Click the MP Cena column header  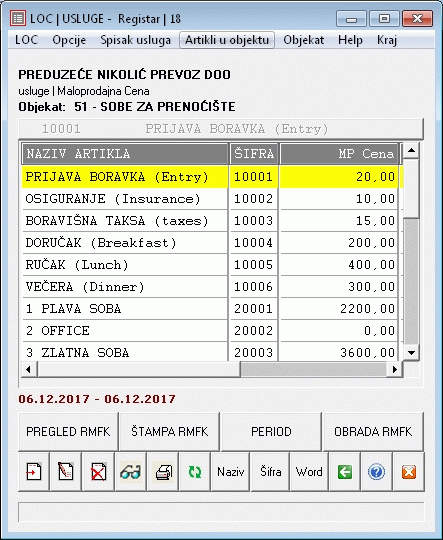(x=339, y=154)
